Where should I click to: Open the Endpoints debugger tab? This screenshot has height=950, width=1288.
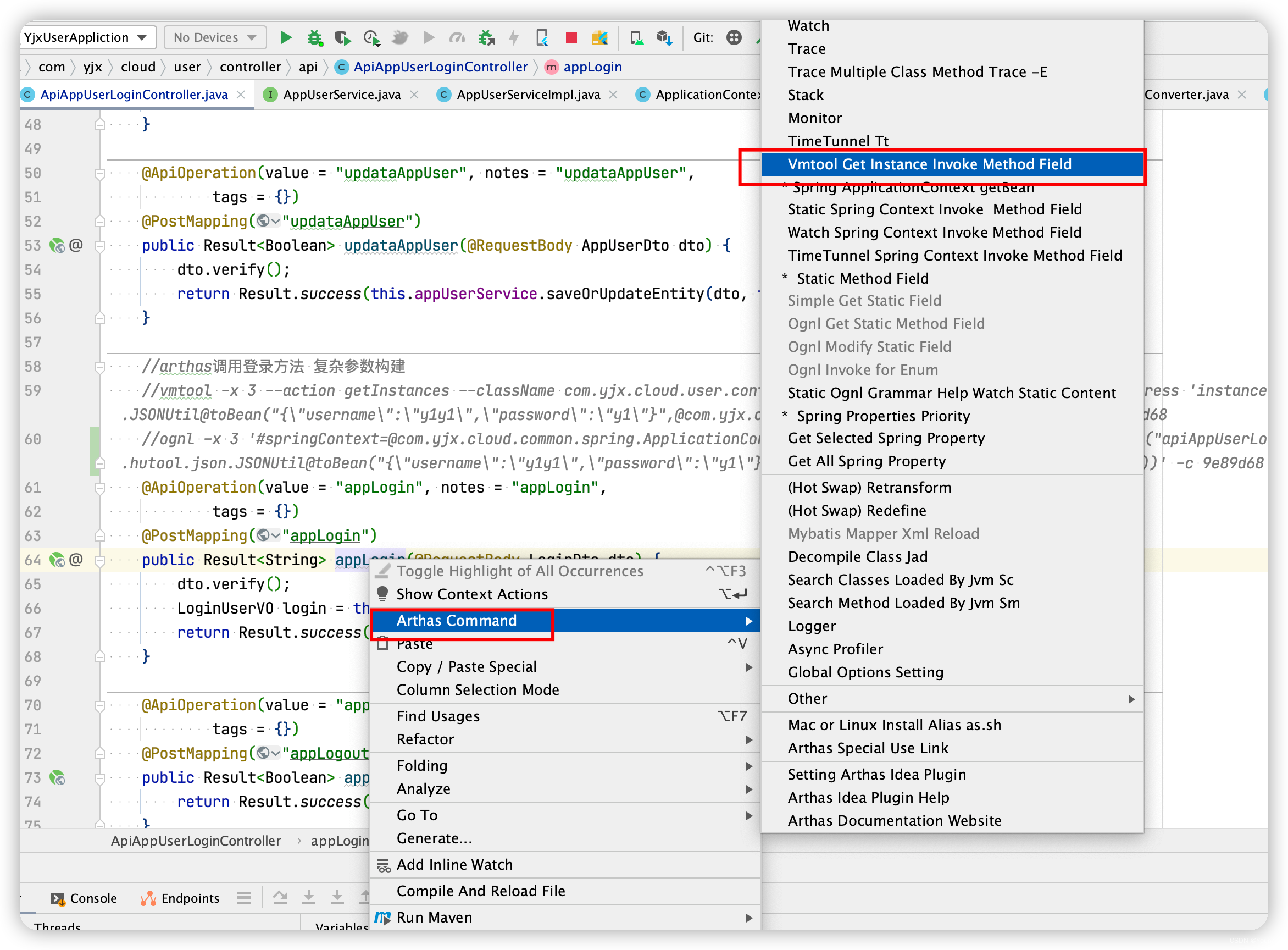tap(180, 898)
